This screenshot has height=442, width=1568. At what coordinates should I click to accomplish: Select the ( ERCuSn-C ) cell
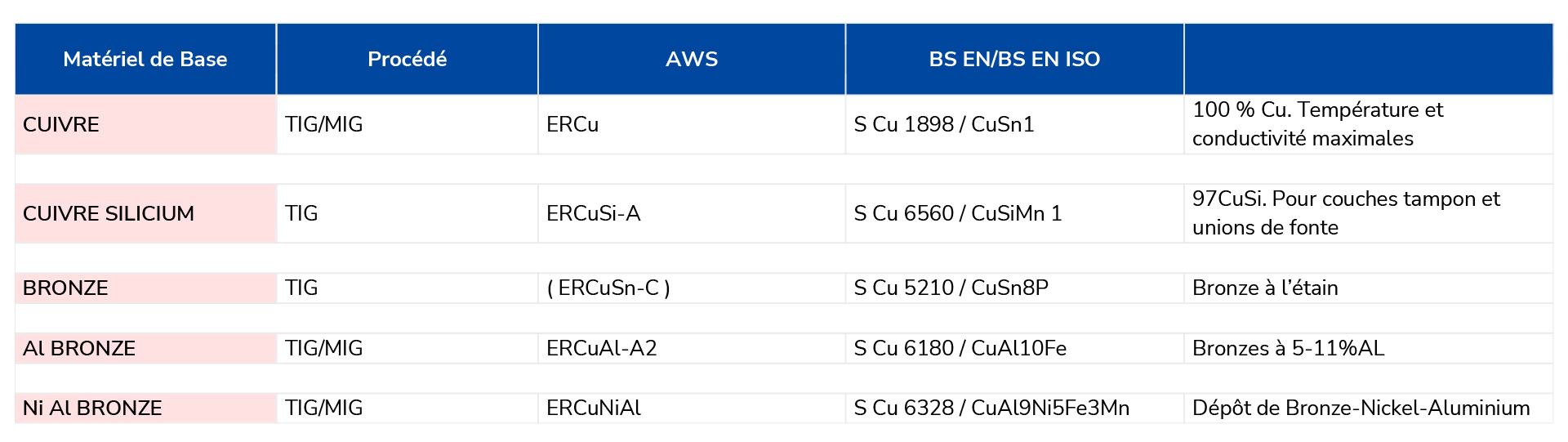tap(692, 288)
